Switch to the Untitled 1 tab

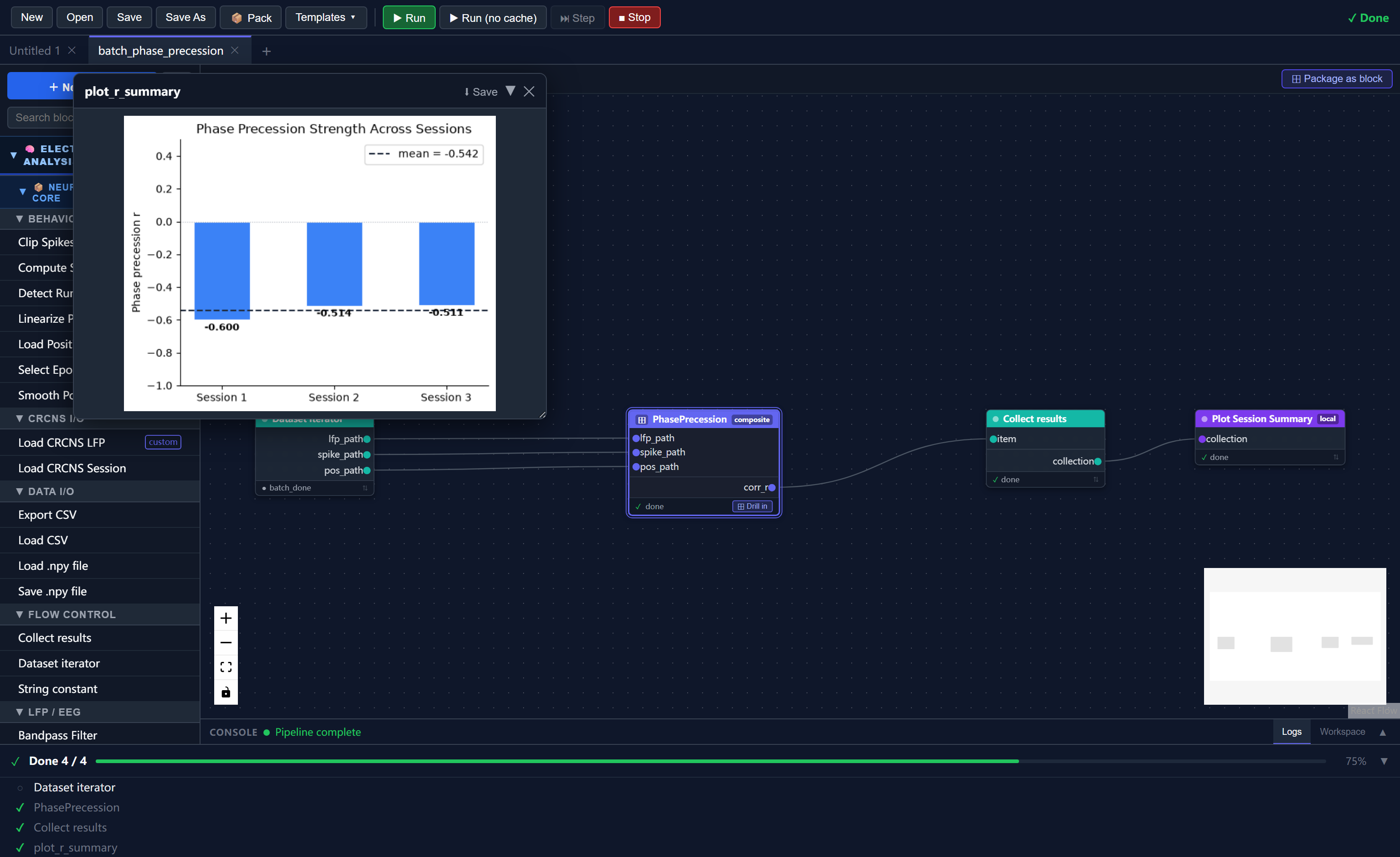[35, 51]
